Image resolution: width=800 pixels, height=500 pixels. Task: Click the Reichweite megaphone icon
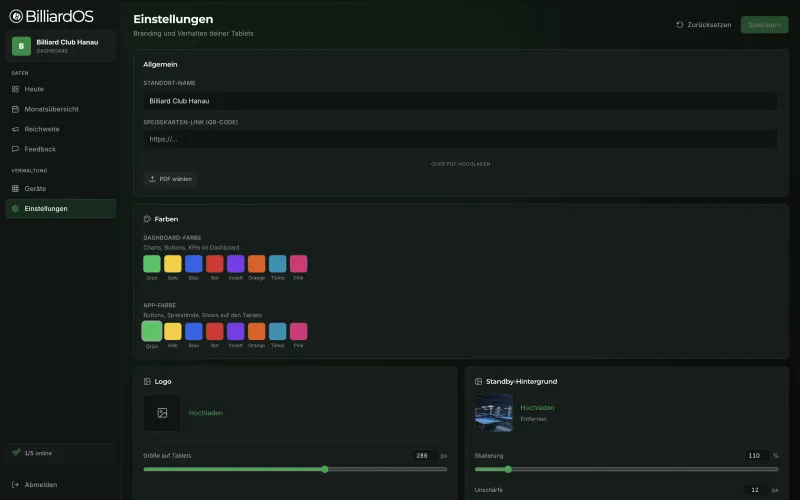(15, 129)
